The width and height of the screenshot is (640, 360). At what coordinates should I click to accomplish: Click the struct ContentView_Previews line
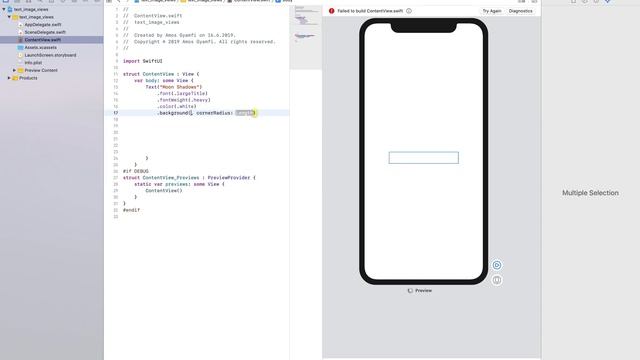[x=189, y=178]
